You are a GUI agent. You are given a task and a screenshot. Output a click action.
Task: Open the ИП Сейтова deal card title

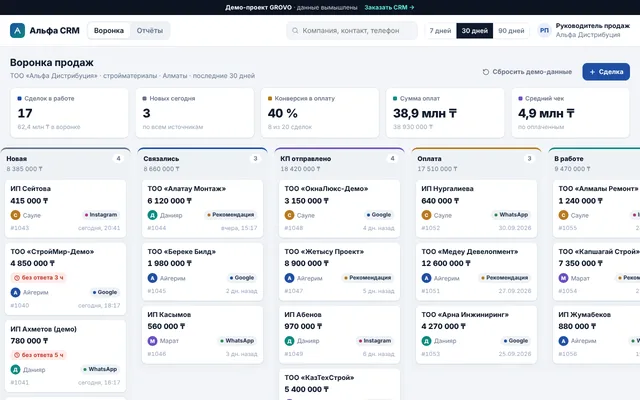click(x=31, y=189)
